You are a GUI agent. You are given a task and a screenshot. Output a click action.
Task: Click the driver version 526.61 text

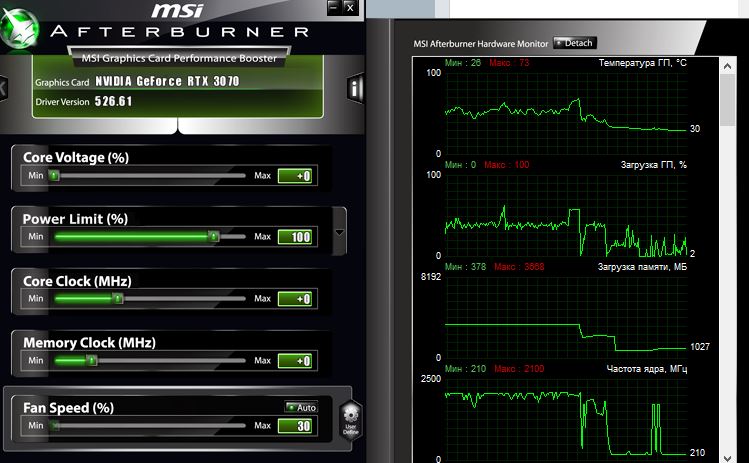tap(113, 101)
